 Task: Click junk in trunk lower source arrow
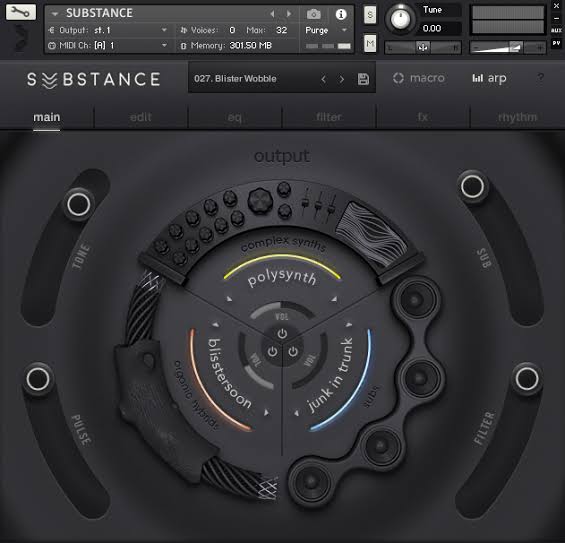pos(297,413)
